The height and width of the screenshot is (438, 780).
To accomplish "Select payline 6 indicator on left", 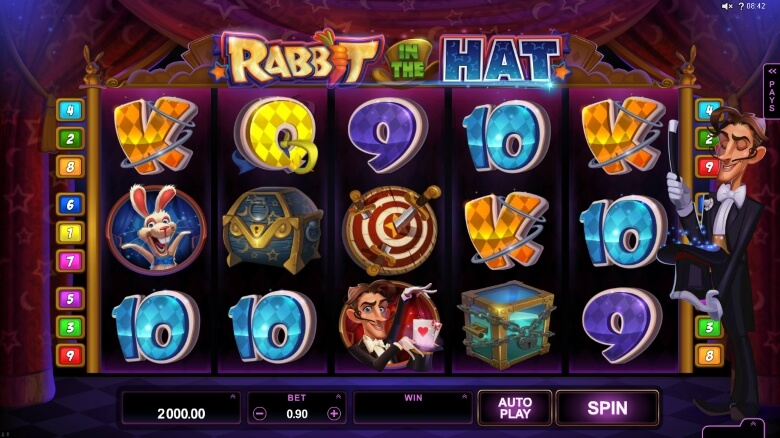I will pyautogui.click(x=70, y=204).
